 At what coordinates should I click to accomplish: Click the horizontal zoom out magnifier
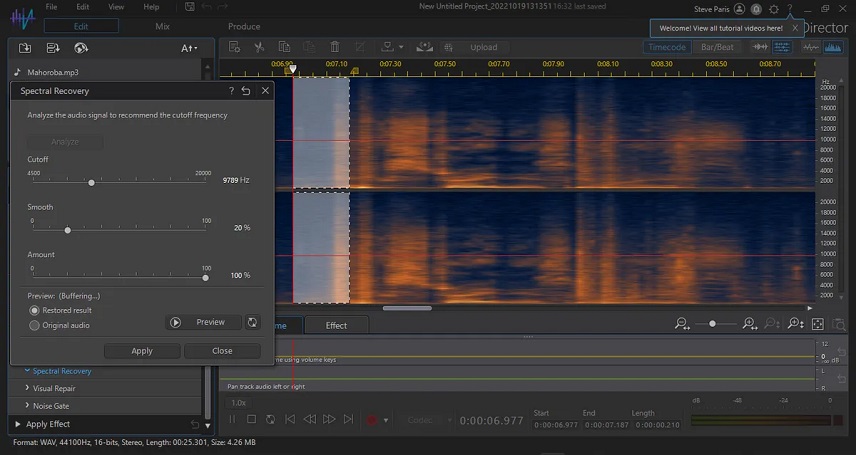click(x=682, y=324)
